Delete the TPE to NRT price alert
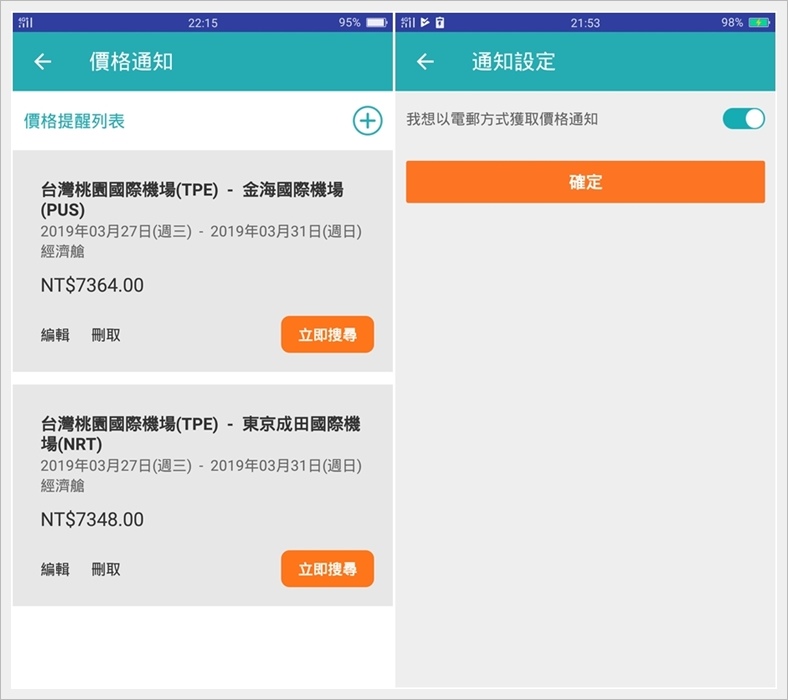This screenshot has height=700, width=788. (x=106, y=569)
